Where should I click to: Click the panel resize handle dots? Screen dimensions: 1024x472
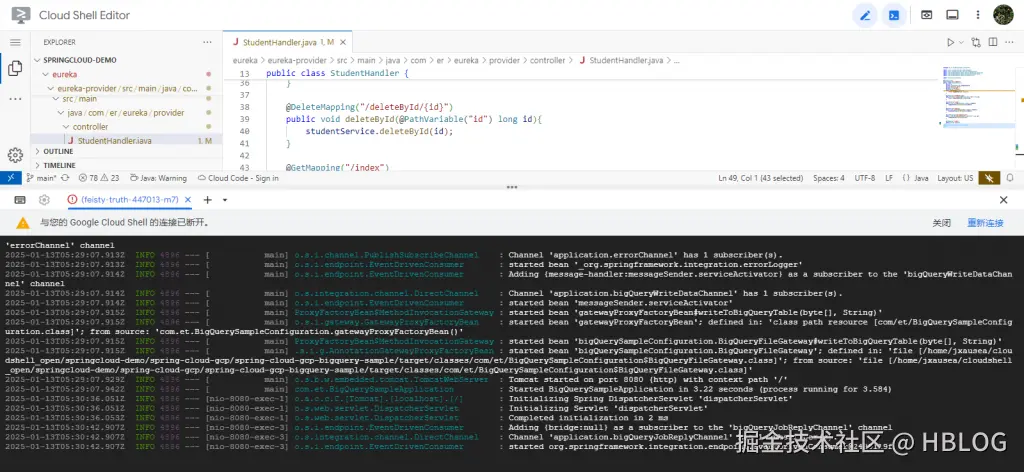(512, 187)
